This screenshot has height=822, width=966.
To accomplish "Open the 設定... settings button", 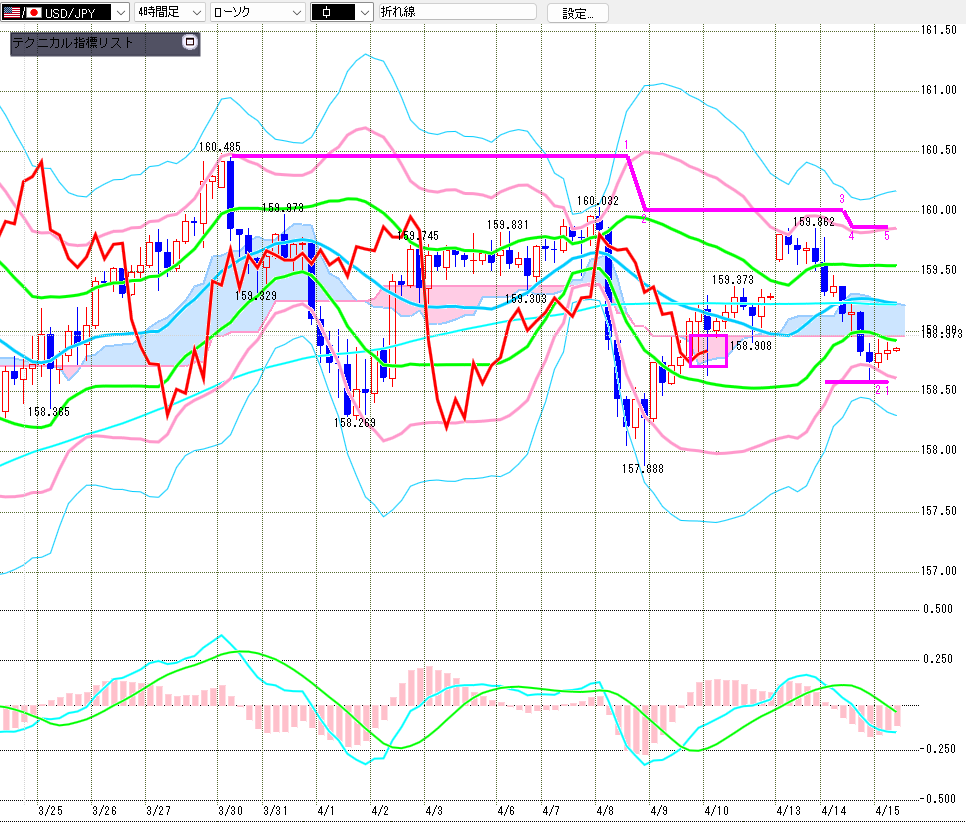I will (x=578, y=13).
